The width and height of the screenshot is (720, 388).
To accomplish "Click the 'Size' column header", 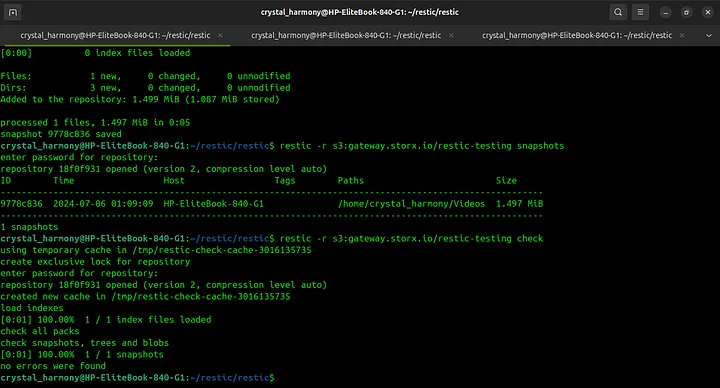I will [x=506, y=180].
